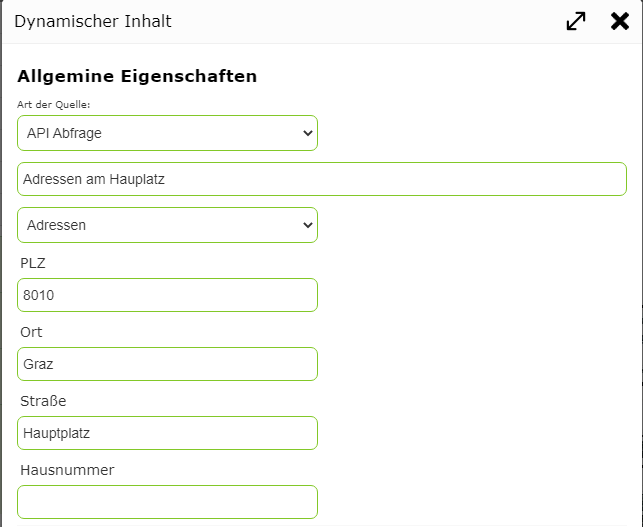Click the 'Hausnummer' field label
This screenshot has width=643, height=527.
tap(67, 470)
